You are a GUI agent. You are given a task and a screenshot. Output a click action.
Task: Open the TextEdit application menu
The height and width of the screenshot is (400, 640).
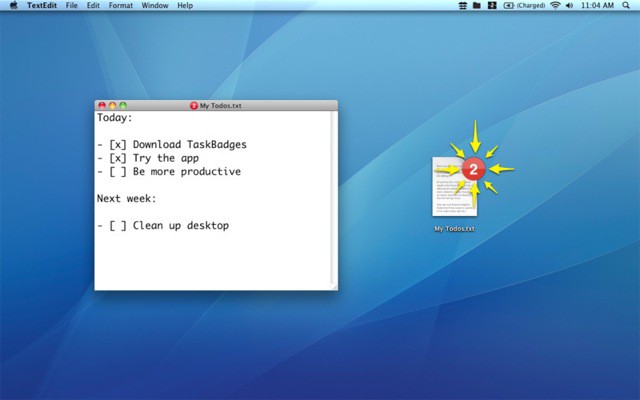click(41, 6)
